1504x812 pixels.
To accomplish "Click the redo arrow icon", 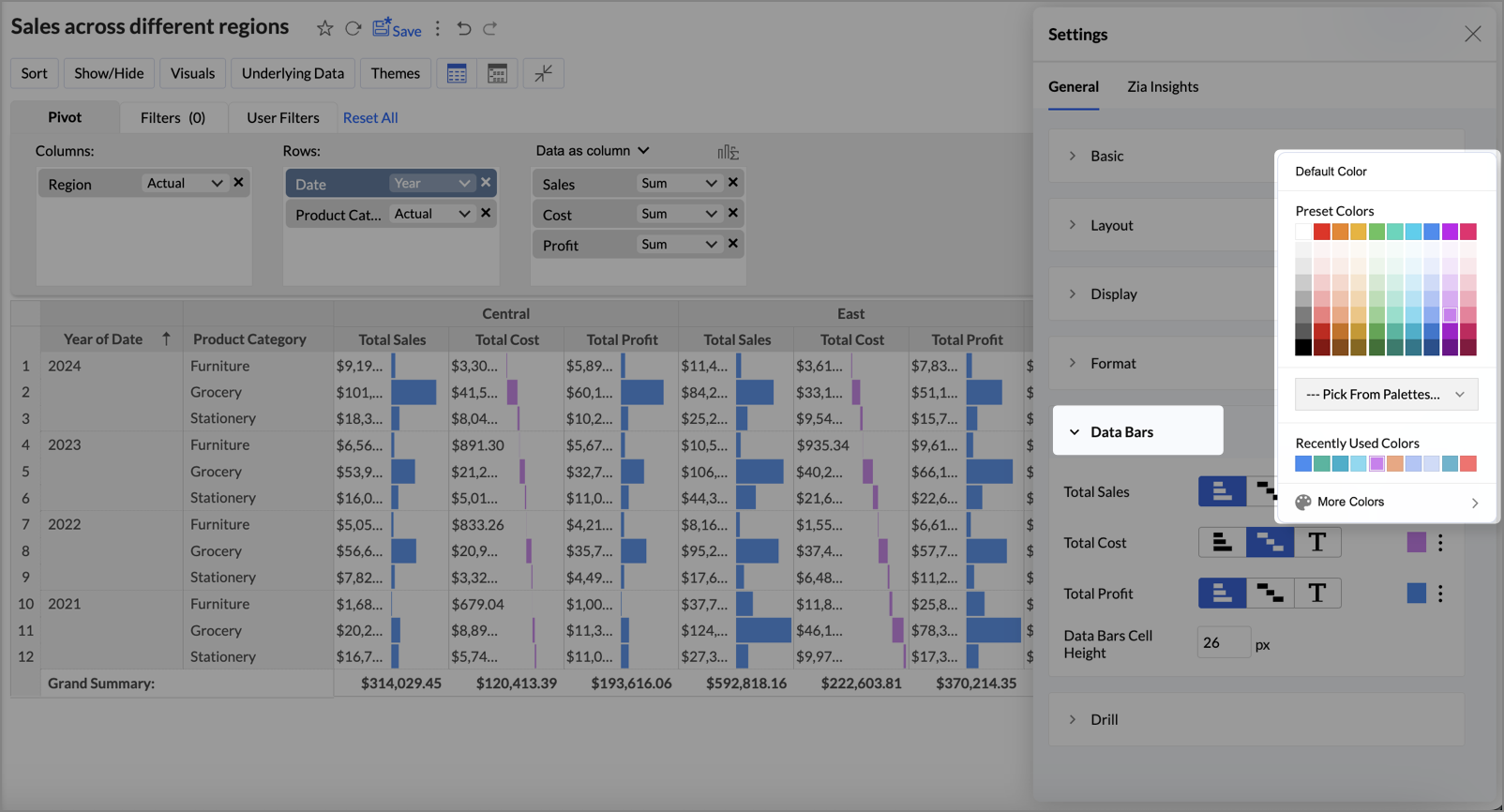I will 489,28.
